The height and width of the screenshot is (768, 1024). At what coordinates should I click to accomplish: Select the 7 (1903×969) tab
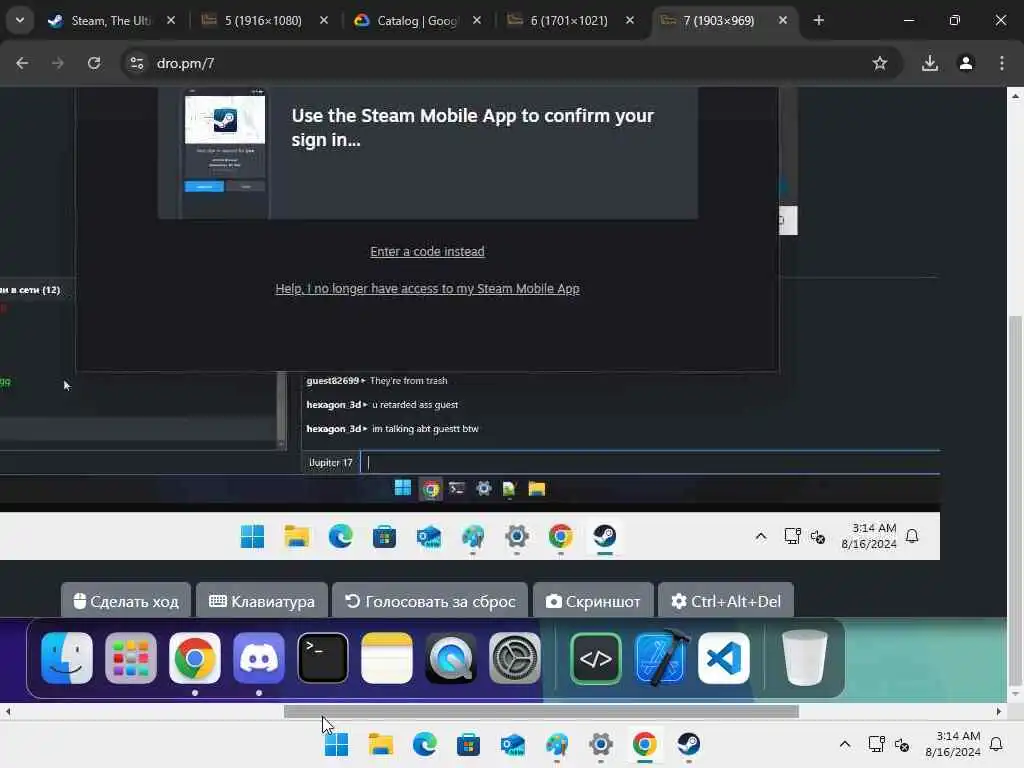[x=718, y=21]
